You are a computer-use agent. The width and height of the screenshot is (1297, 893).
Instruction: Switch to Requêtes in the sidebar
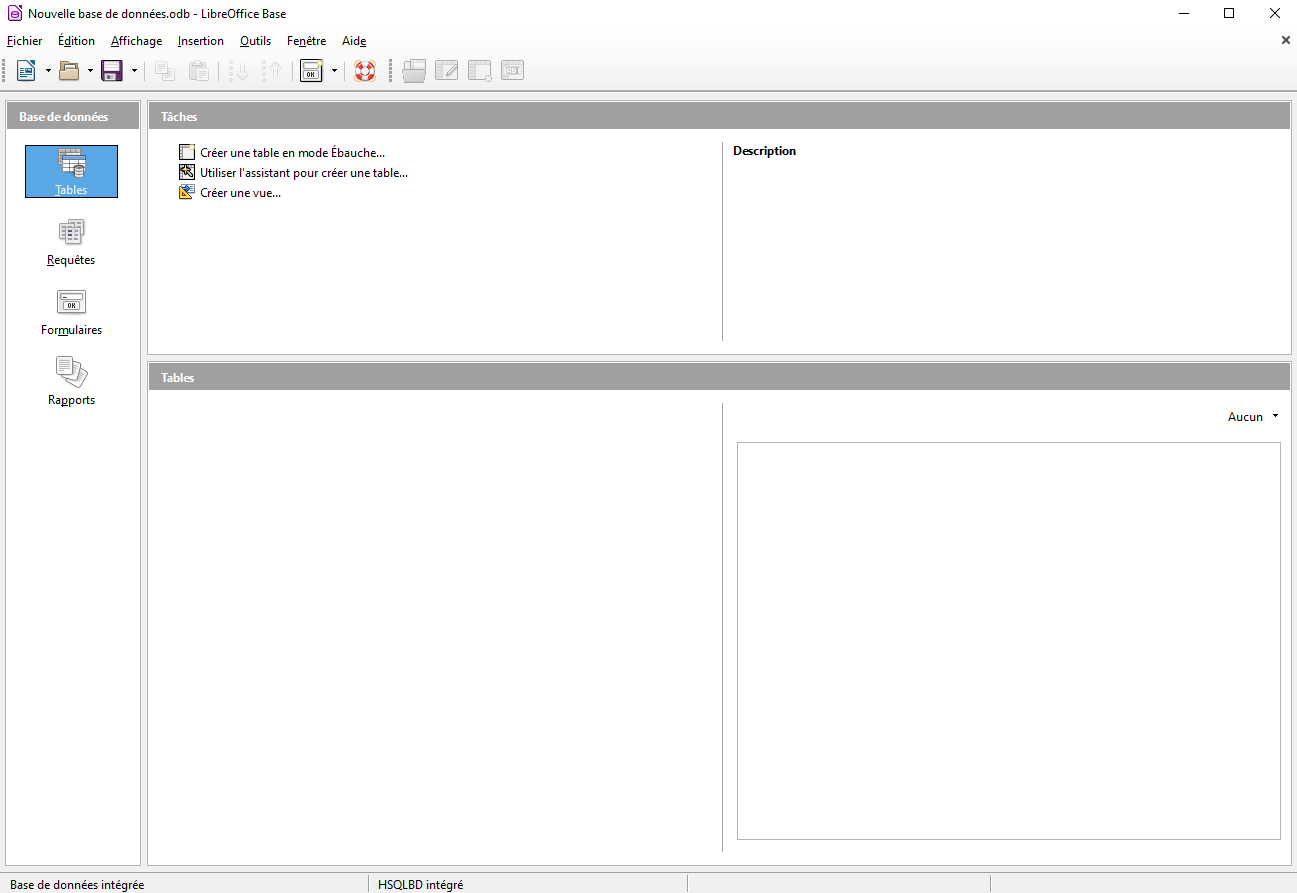(x=71, y=242)
